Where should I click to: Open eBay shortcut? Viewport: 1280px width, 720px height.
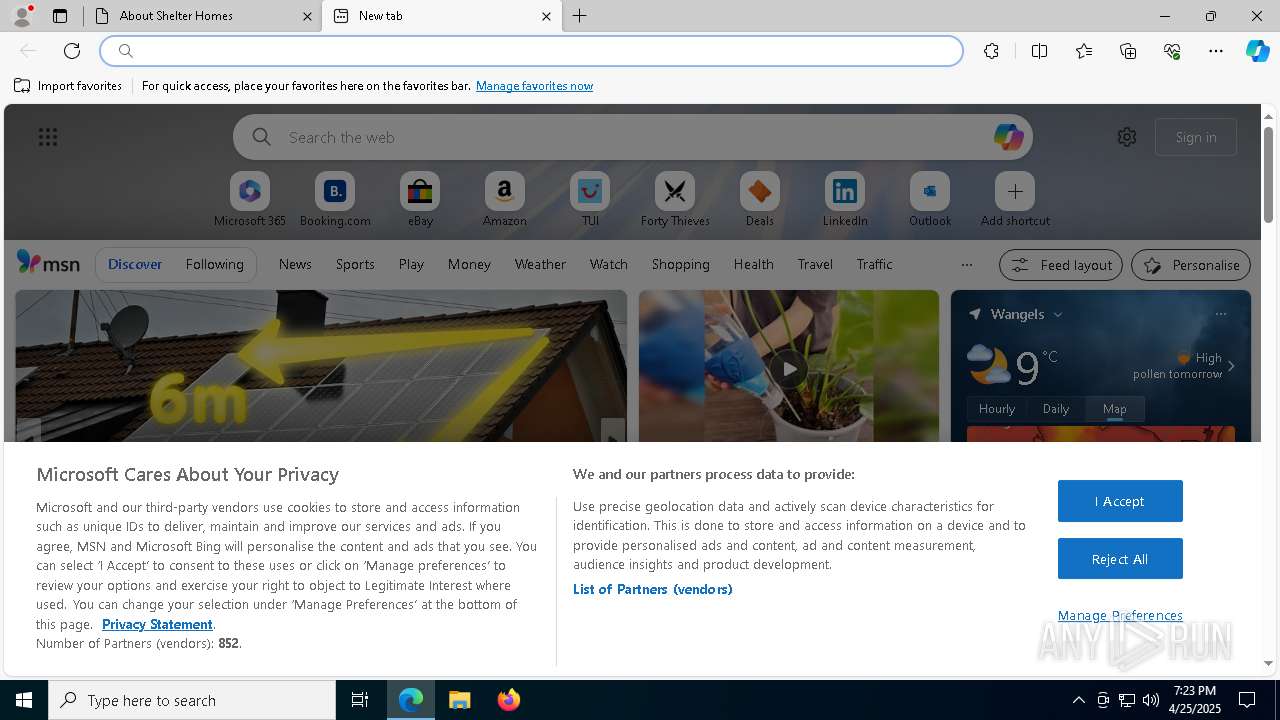[420, 200]
